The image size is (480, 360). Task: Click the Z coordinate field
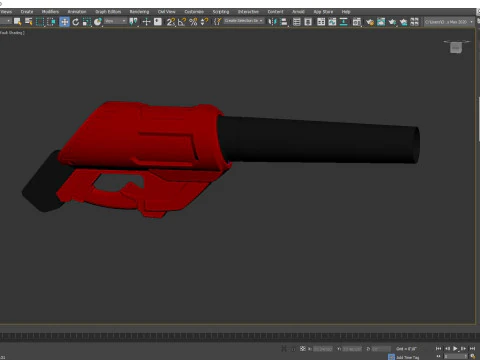pyautogui.click(x=380, y=349)
